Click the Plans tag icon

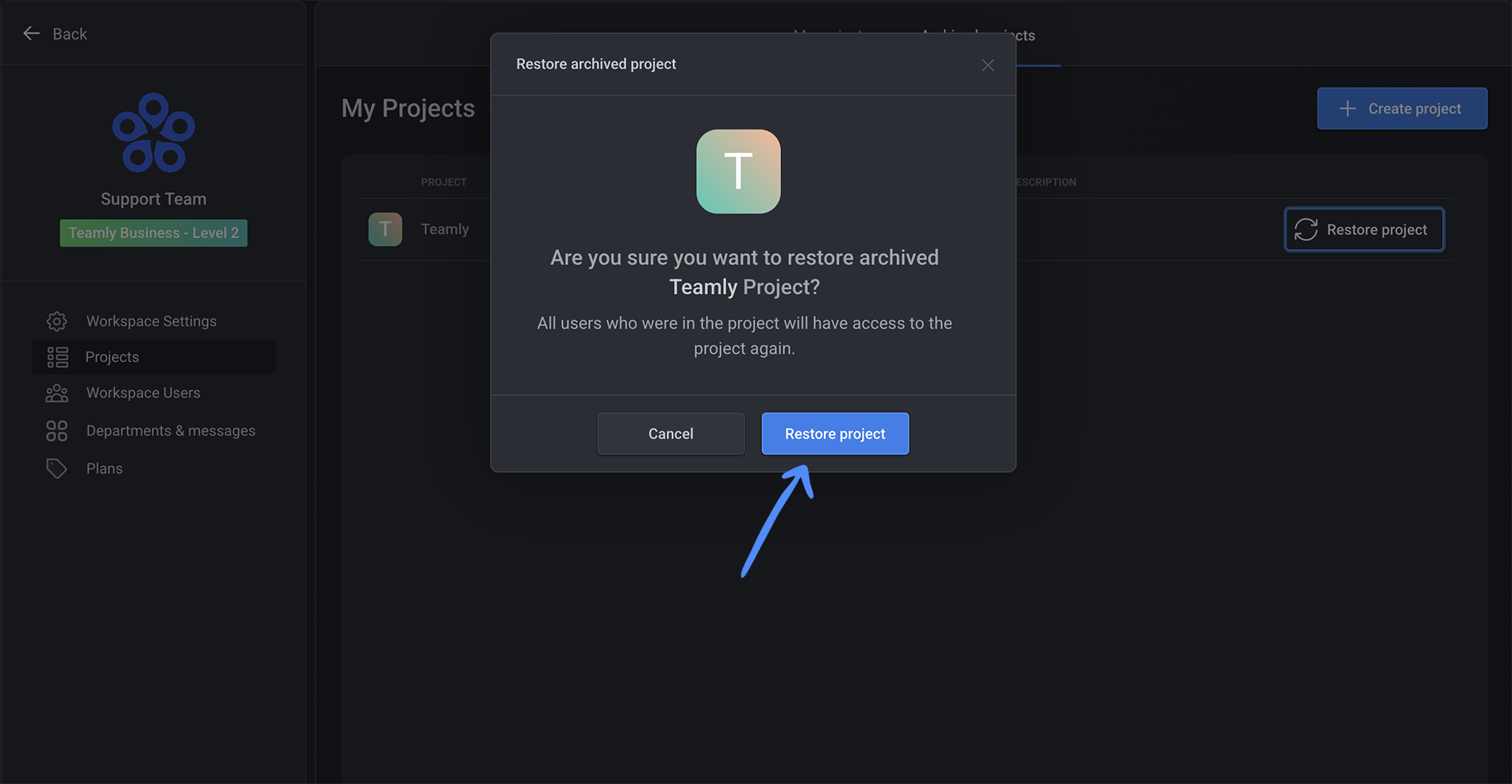pyautogui.click(x=57, y=468)
